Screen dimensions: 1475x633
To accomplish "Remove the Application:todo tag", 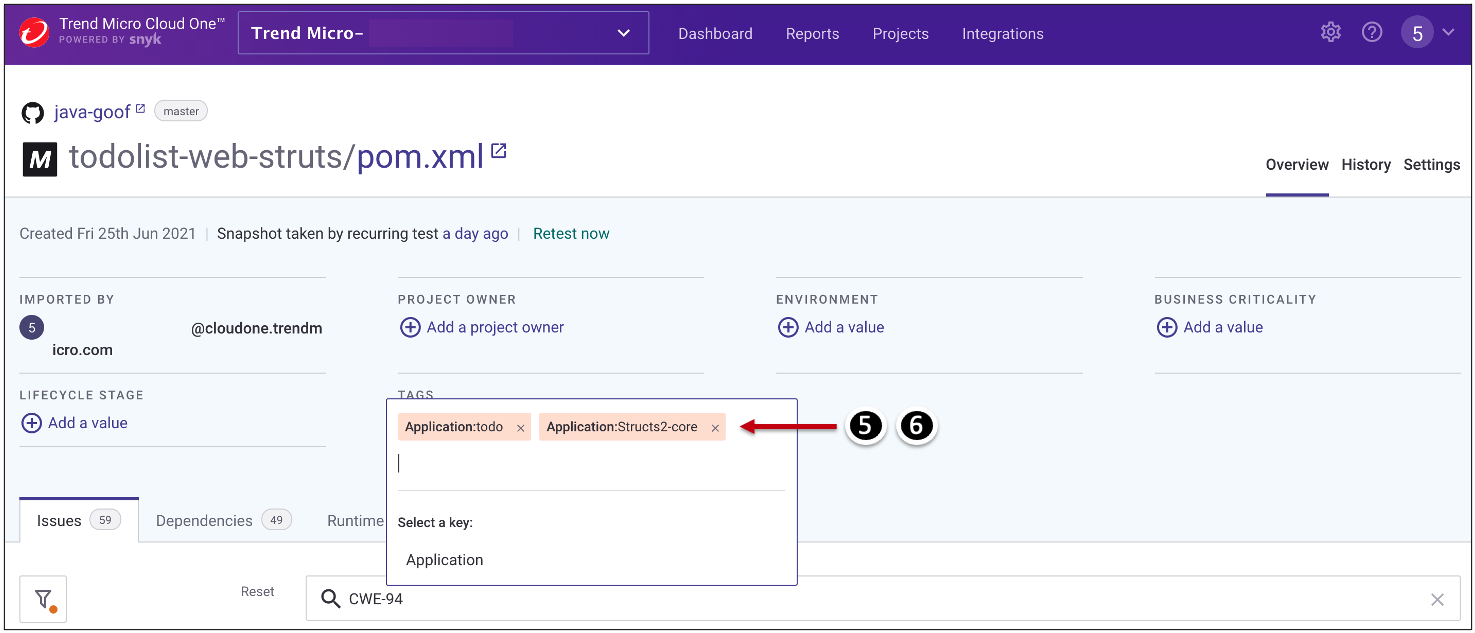I will pos(520,428).
